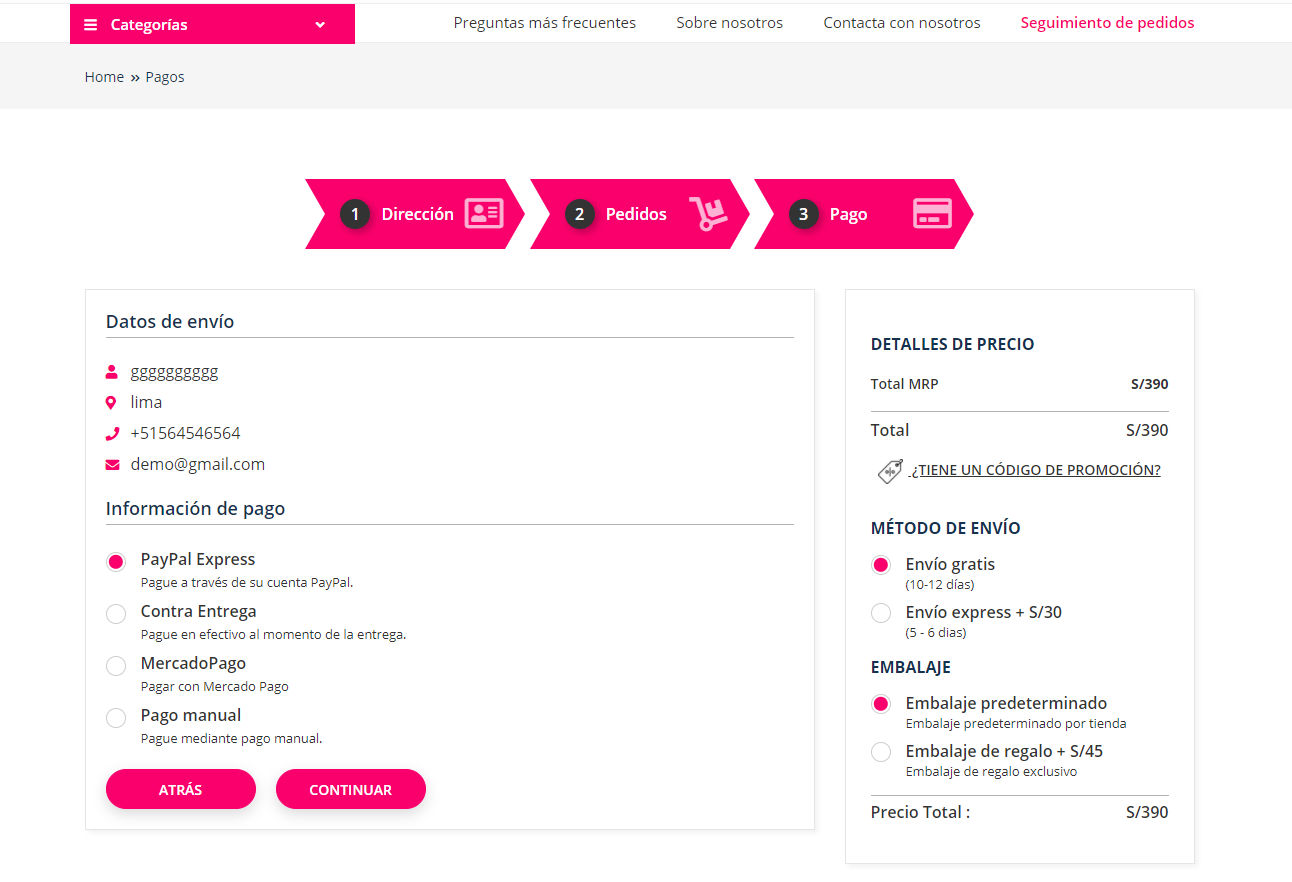Click Home in the breadcrumb
The width and height of the screenshot is (1292, 882).
tap(104, 77)
